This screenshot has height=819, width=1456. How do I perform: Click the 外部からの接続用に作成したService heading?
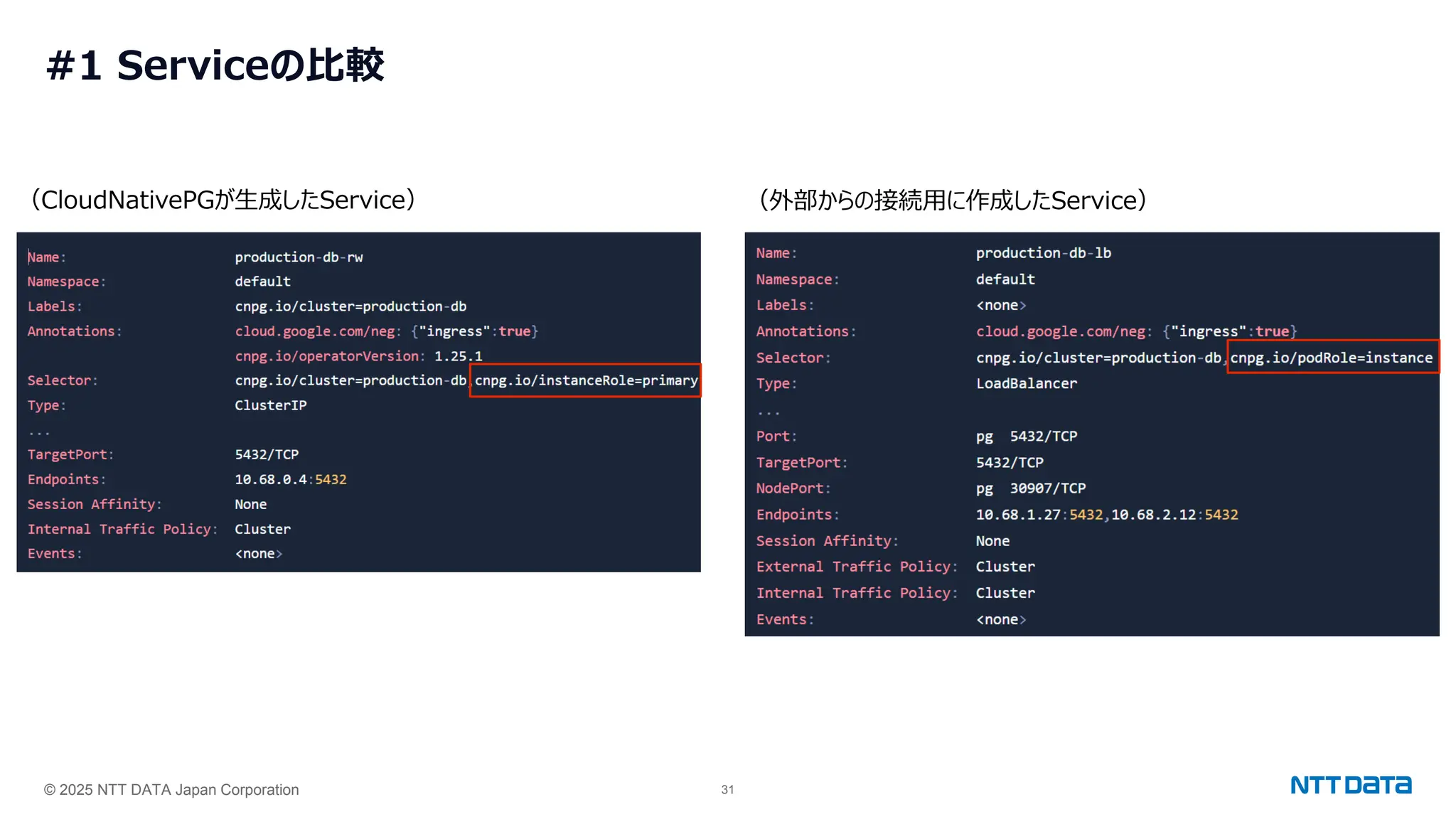coord(953,200)
